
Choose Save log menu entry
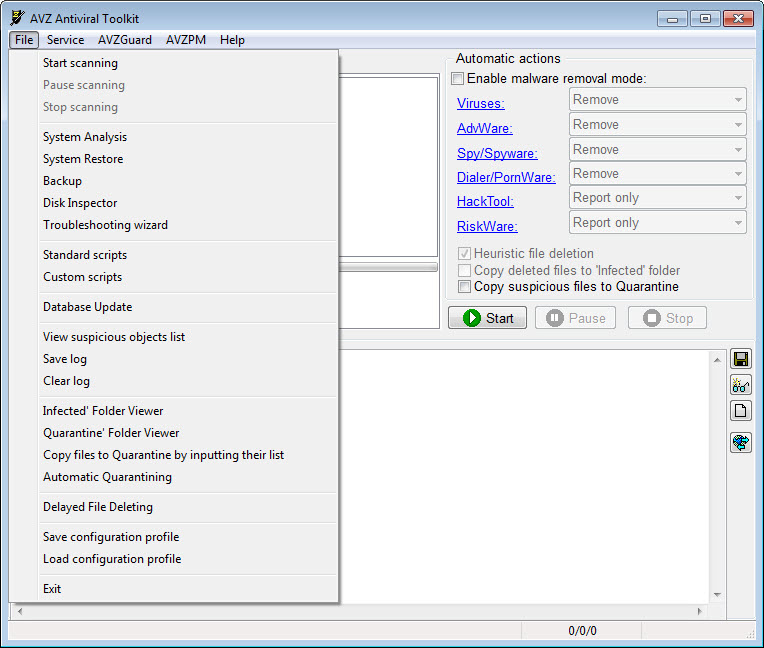pyautogui.click(x=188, y=359)
